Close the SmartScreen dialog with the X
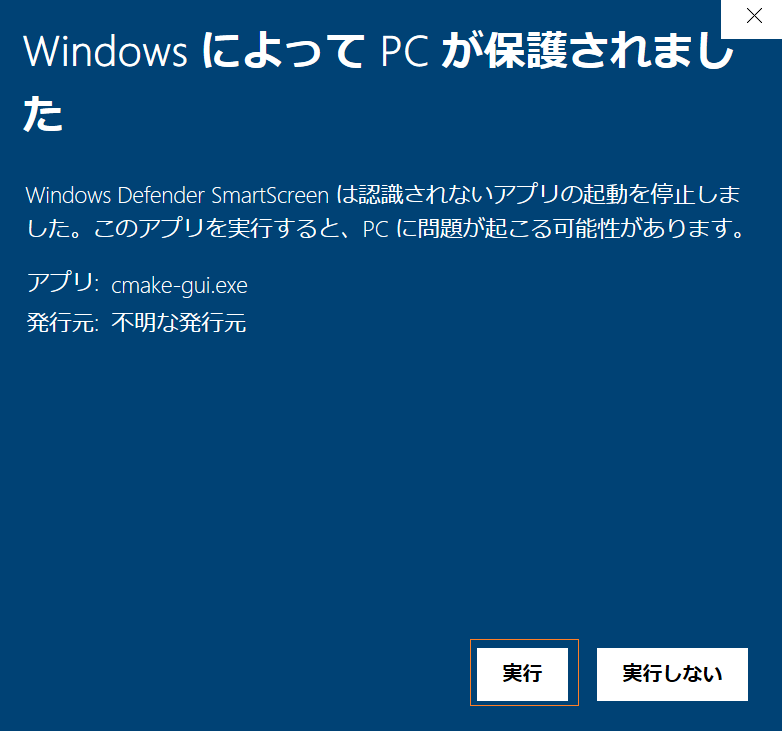 pos(754,16)
